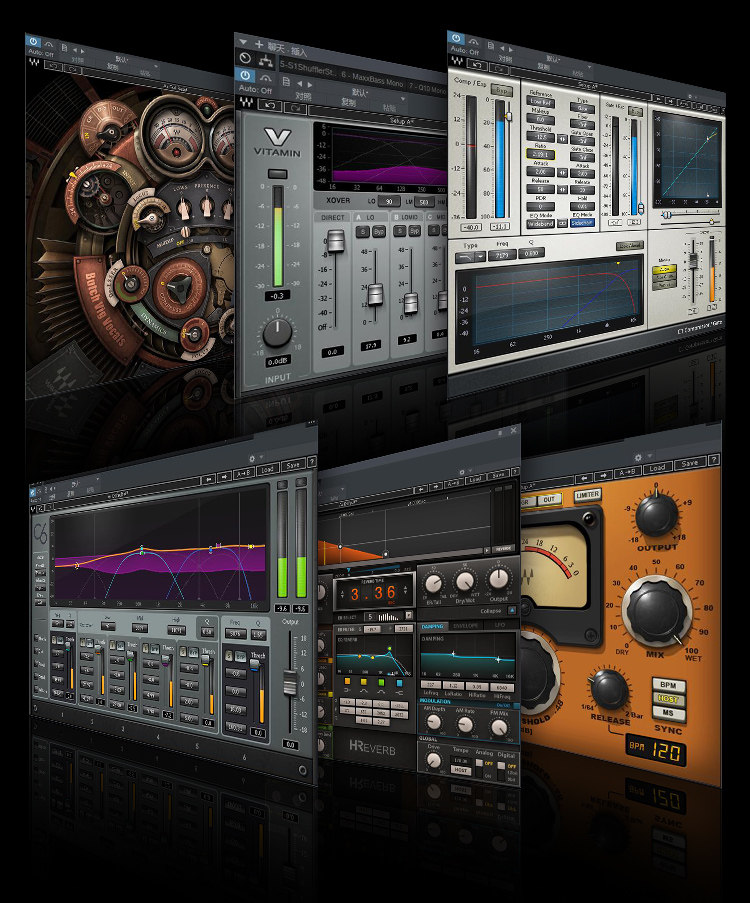Click the H-Reverb Output knob
The image size is (750, 903).
tap(499, 578)
